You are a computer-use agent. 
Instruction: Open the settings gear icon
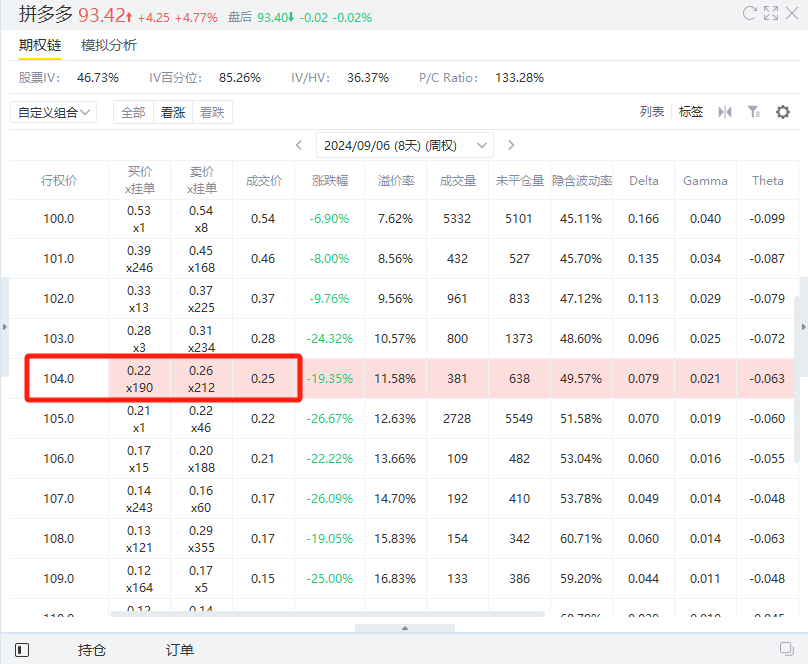pyautogui.click(x=783, y=112)
